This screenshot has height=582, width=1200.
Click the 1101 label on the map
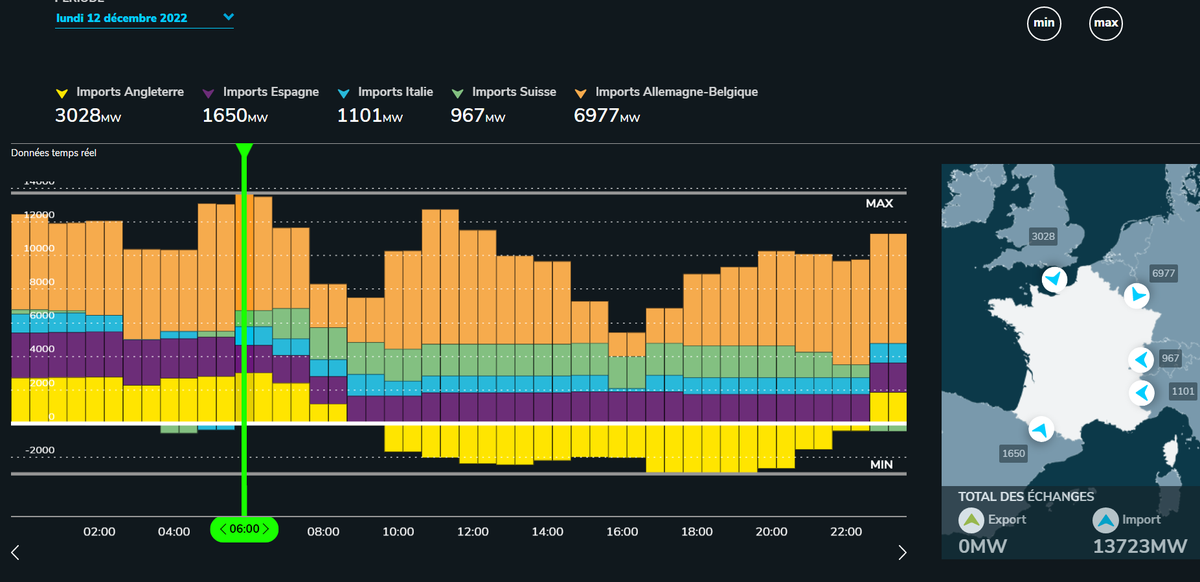coord(1182,391)
